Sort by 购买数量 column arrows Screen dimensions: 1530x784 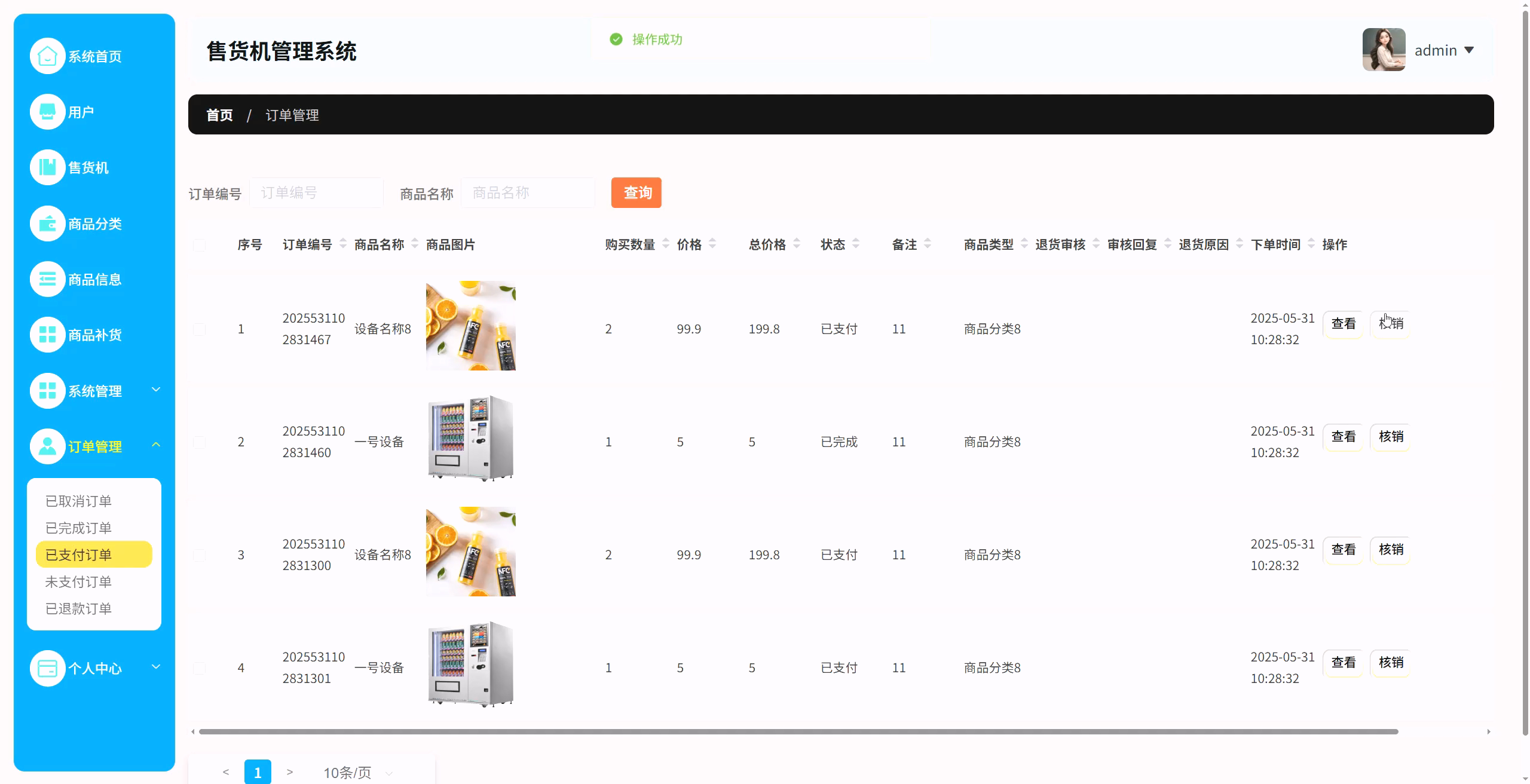tap(666, 244)
